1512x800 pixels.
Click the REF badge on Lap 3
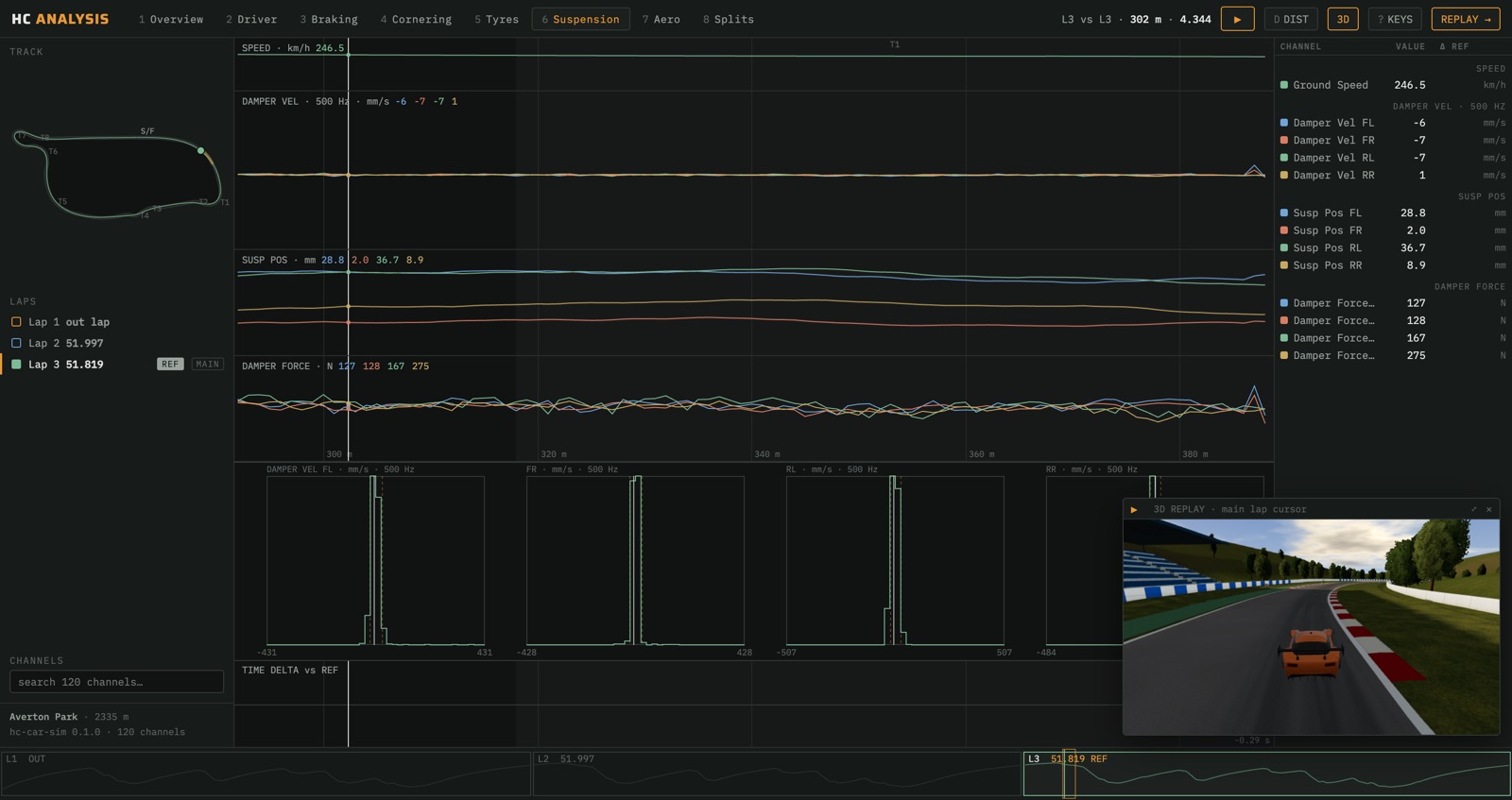tap(170, 364)
